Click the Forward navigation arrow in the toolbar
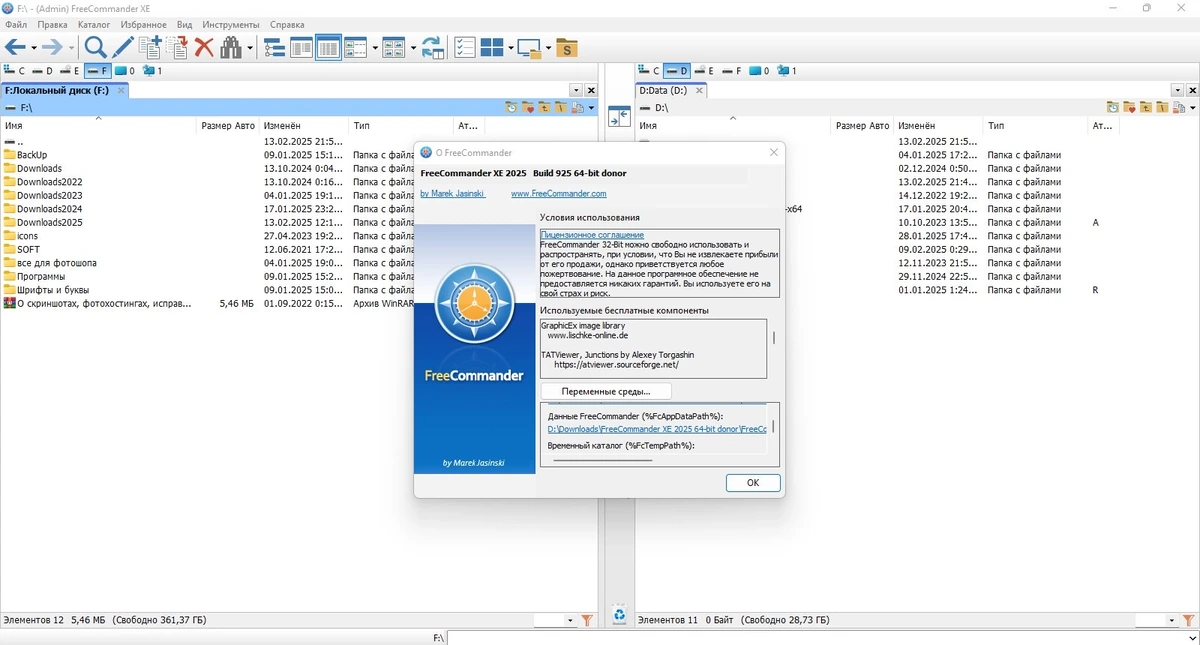This screenshot has height=645, width=1200. pyautogui.click(x=52, y=47)
